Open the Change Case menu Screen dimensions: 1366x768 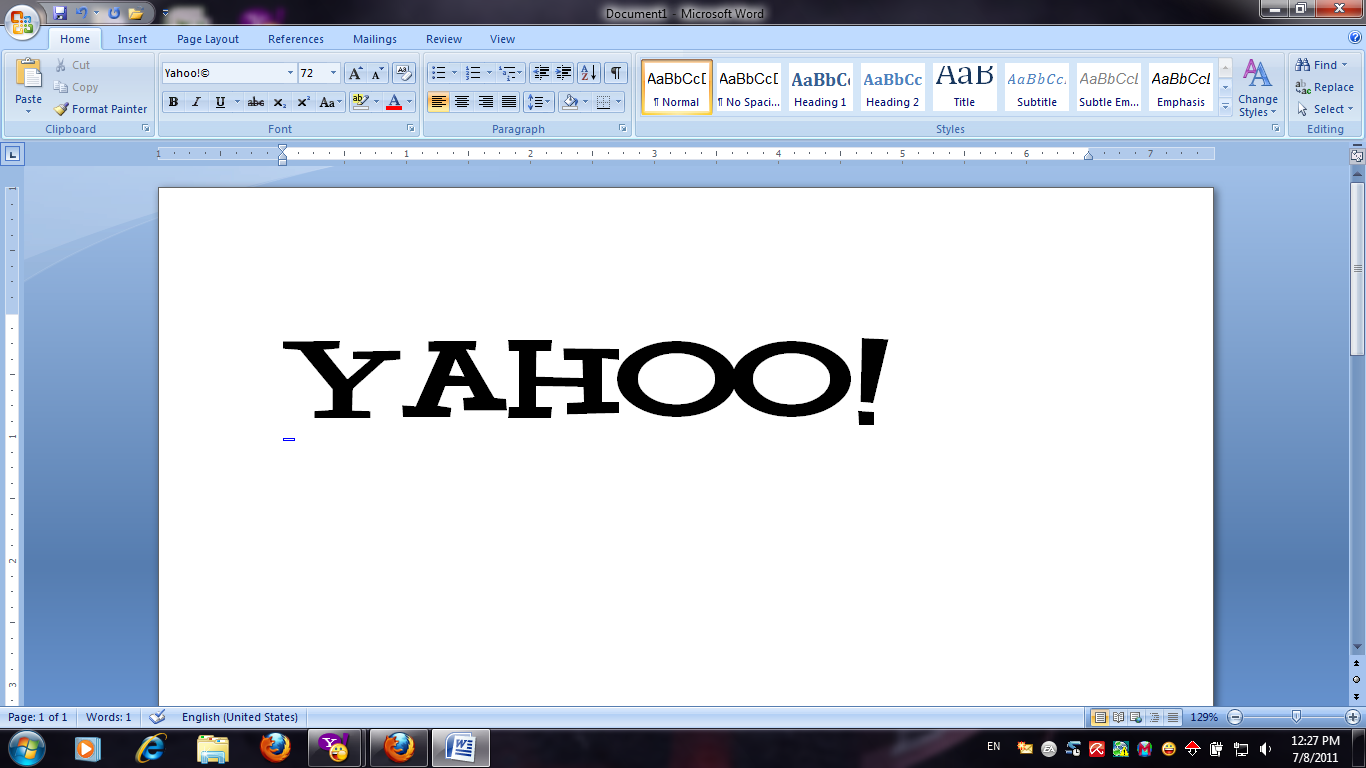(x=330, y=102)
